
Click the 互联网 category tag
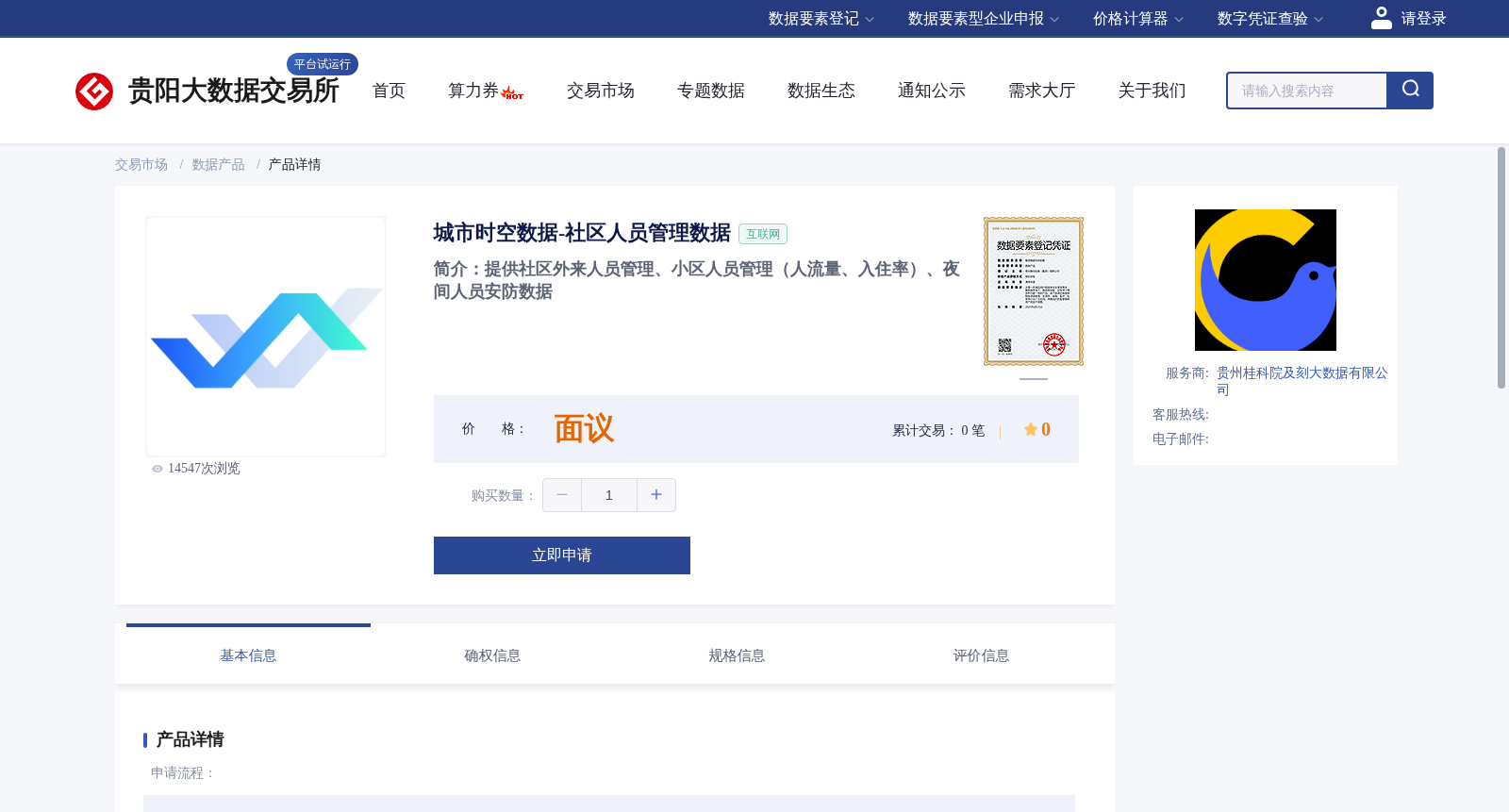[x=763, y=234]
